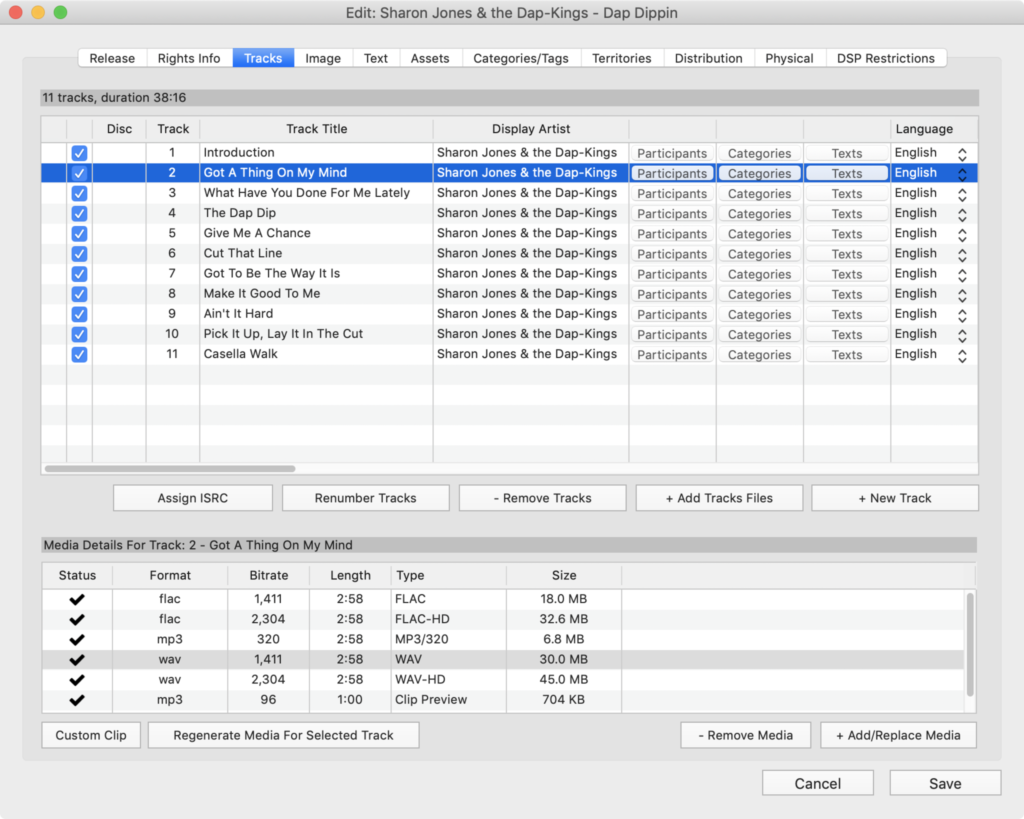The height and width of the screenshot is (819, 1024).
Task: Click status checkmark of WAV 30.0 MB row
Action: coord(77,660)
